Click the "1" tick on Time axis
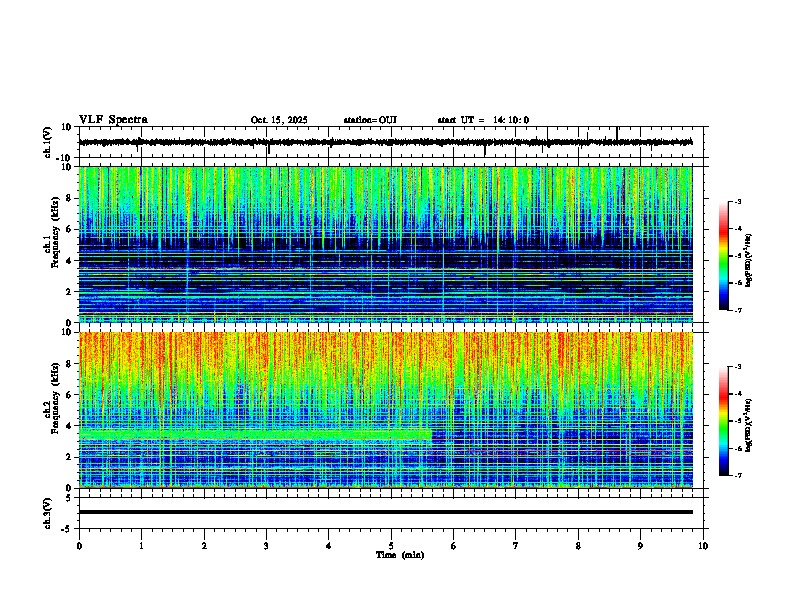The width and height of the screenshot is (792, 612). point(141,546)
